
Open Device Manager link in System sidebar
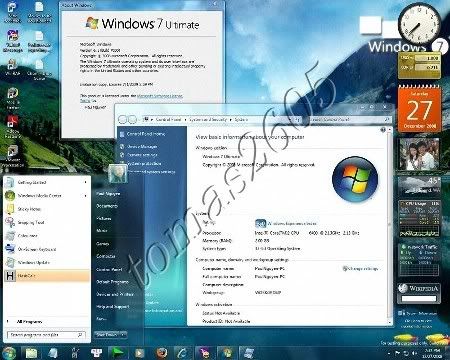(142, 146)
